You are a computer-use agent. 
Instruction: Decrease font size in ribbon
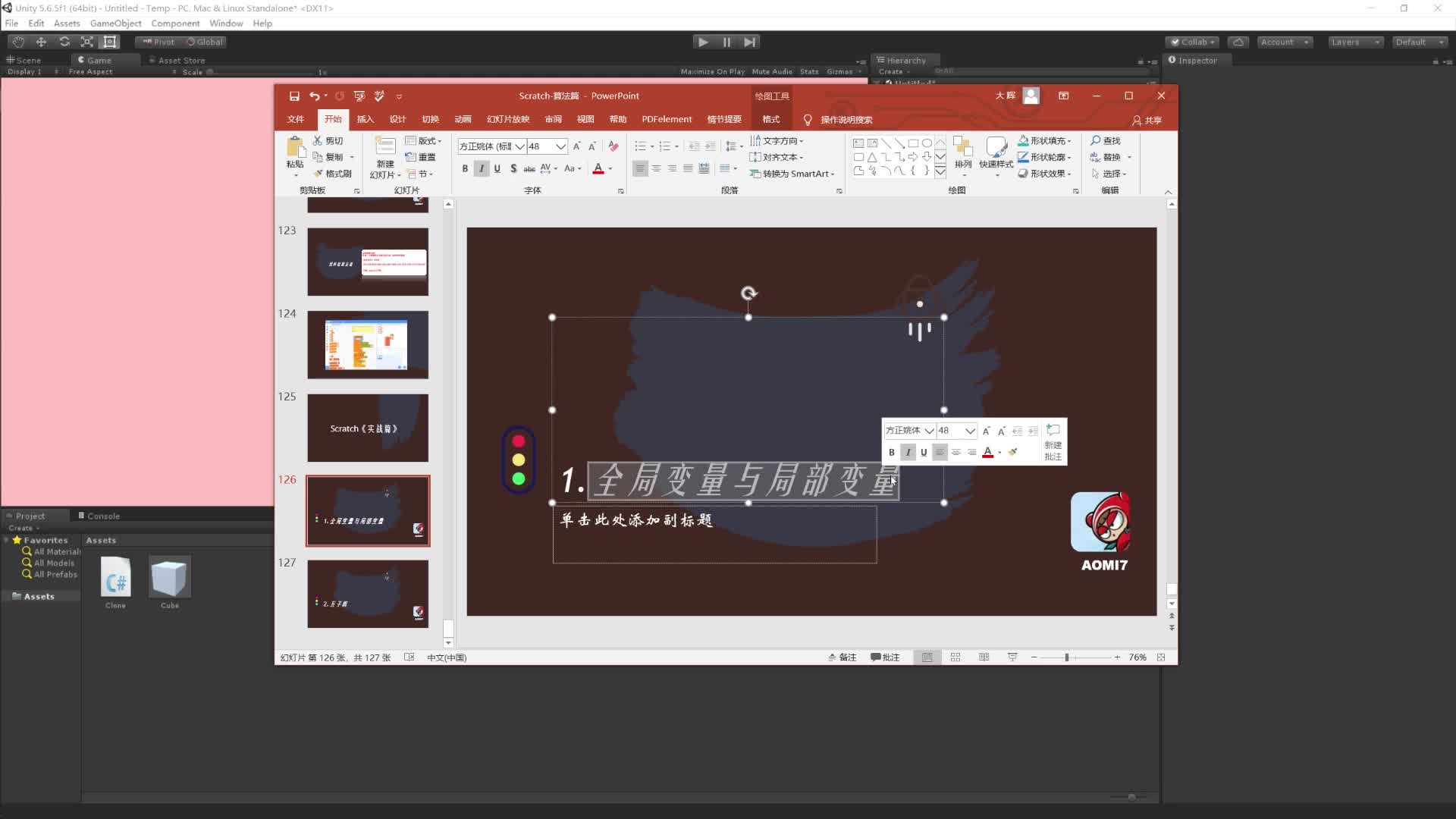[592, 146]
